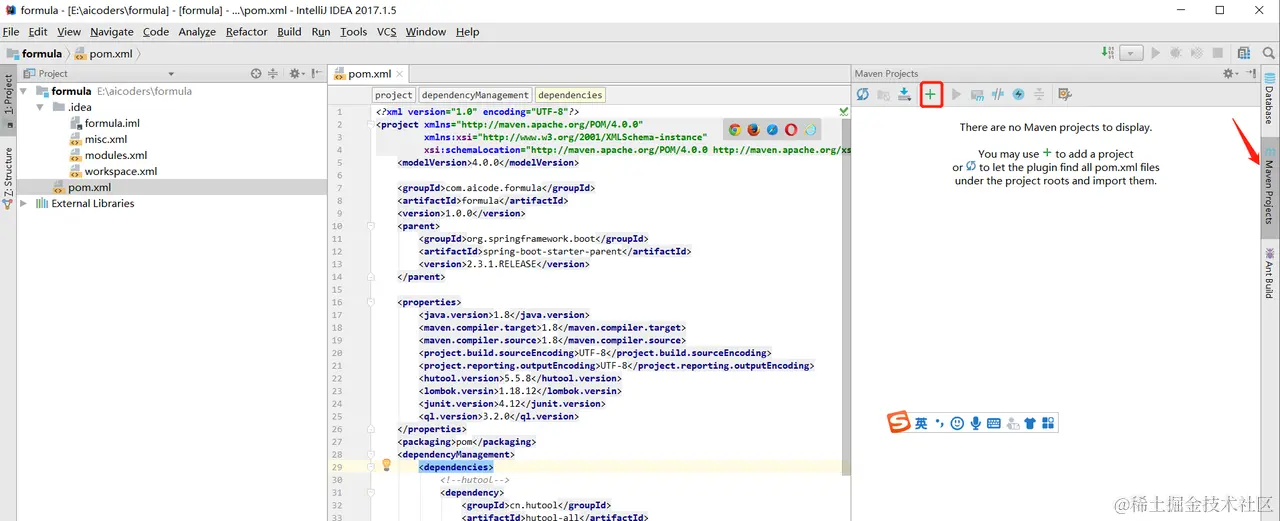
Task: Open the Database side tab
Action: [1270, 98]
